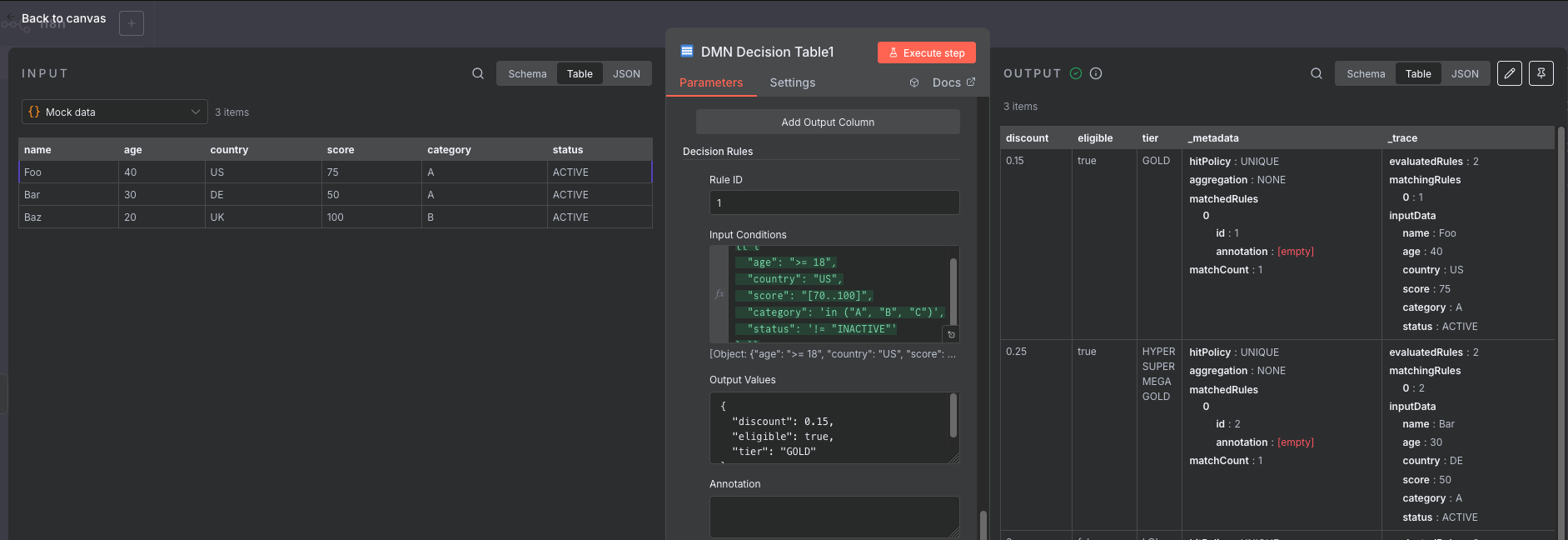Screen dimensions: 1568x540
Task: Click the Output Values scrollbar
Action: (x=953, y=415)
